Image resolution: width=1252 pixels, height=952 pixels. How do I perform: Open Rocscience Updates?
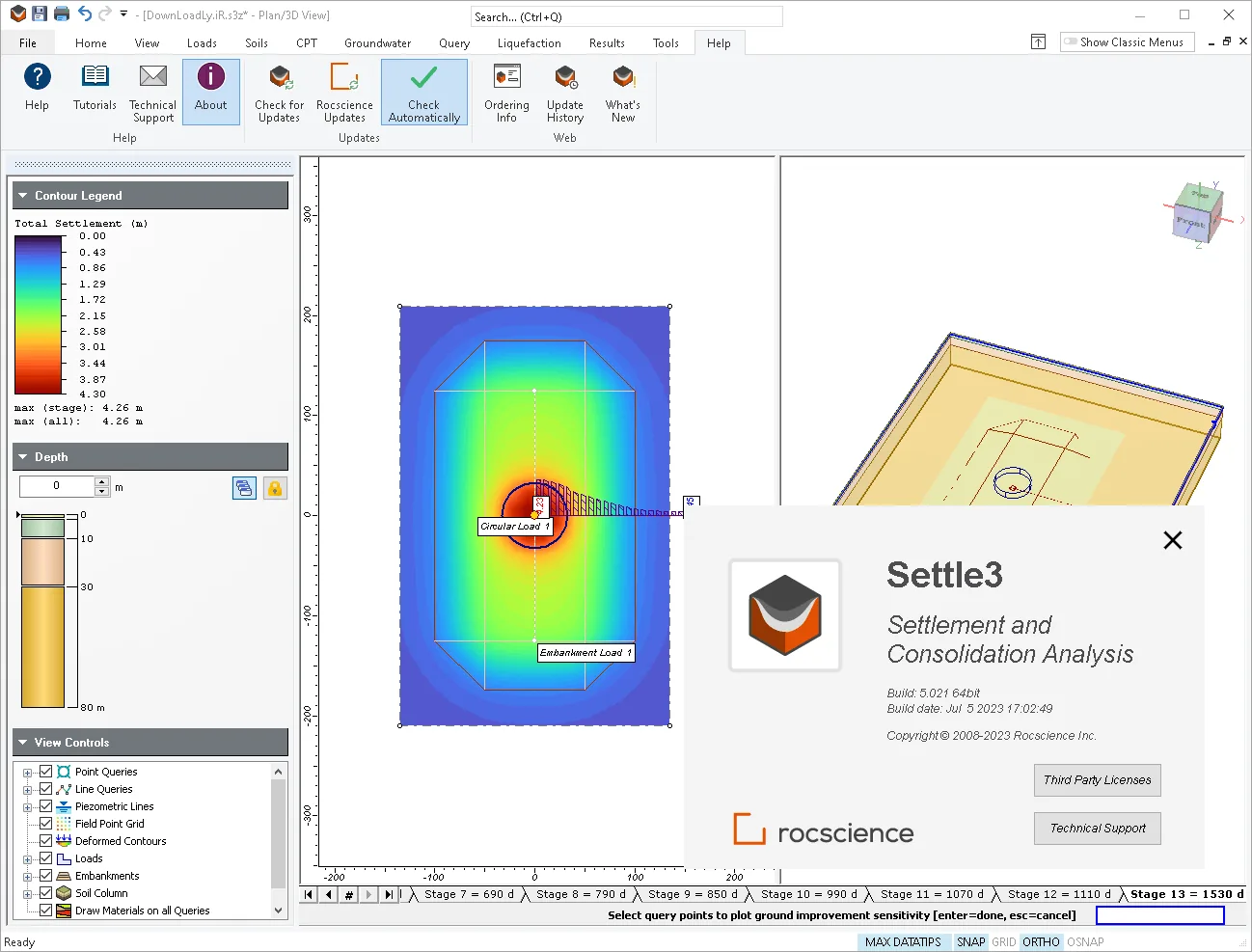click(x=344, y=93)
